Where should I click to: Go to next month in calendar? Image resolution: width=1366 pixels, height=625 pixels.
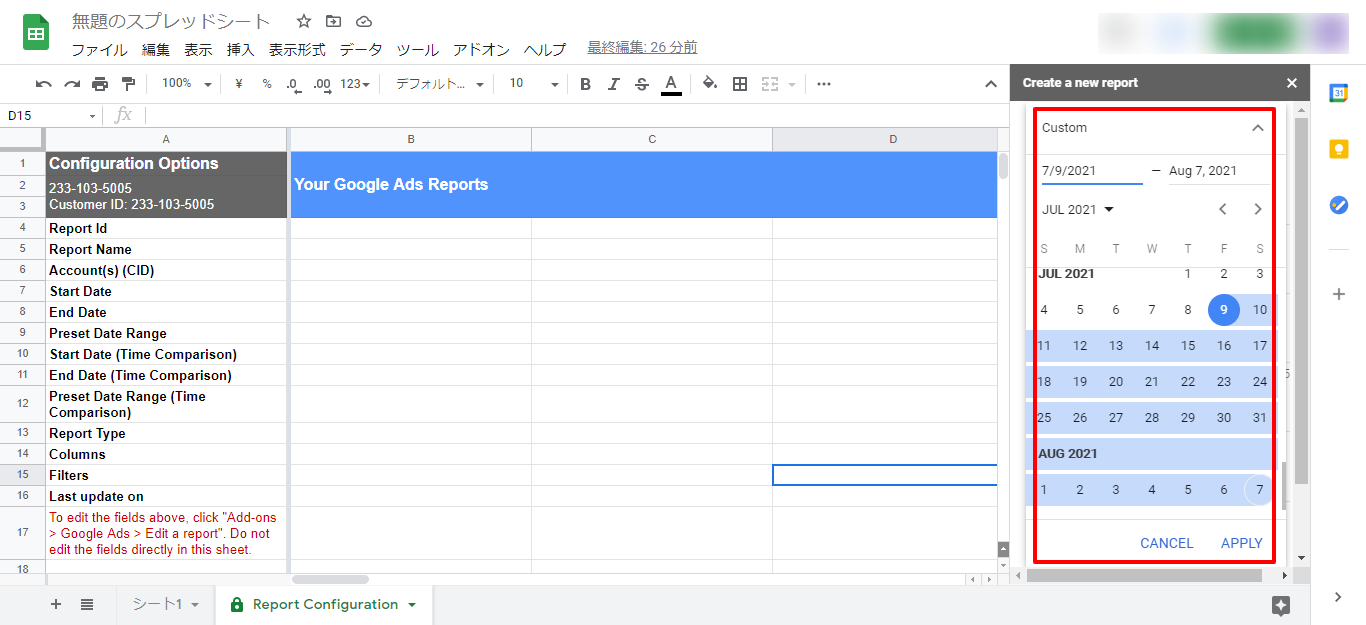pyautogui.click(x=1258, y=209)
